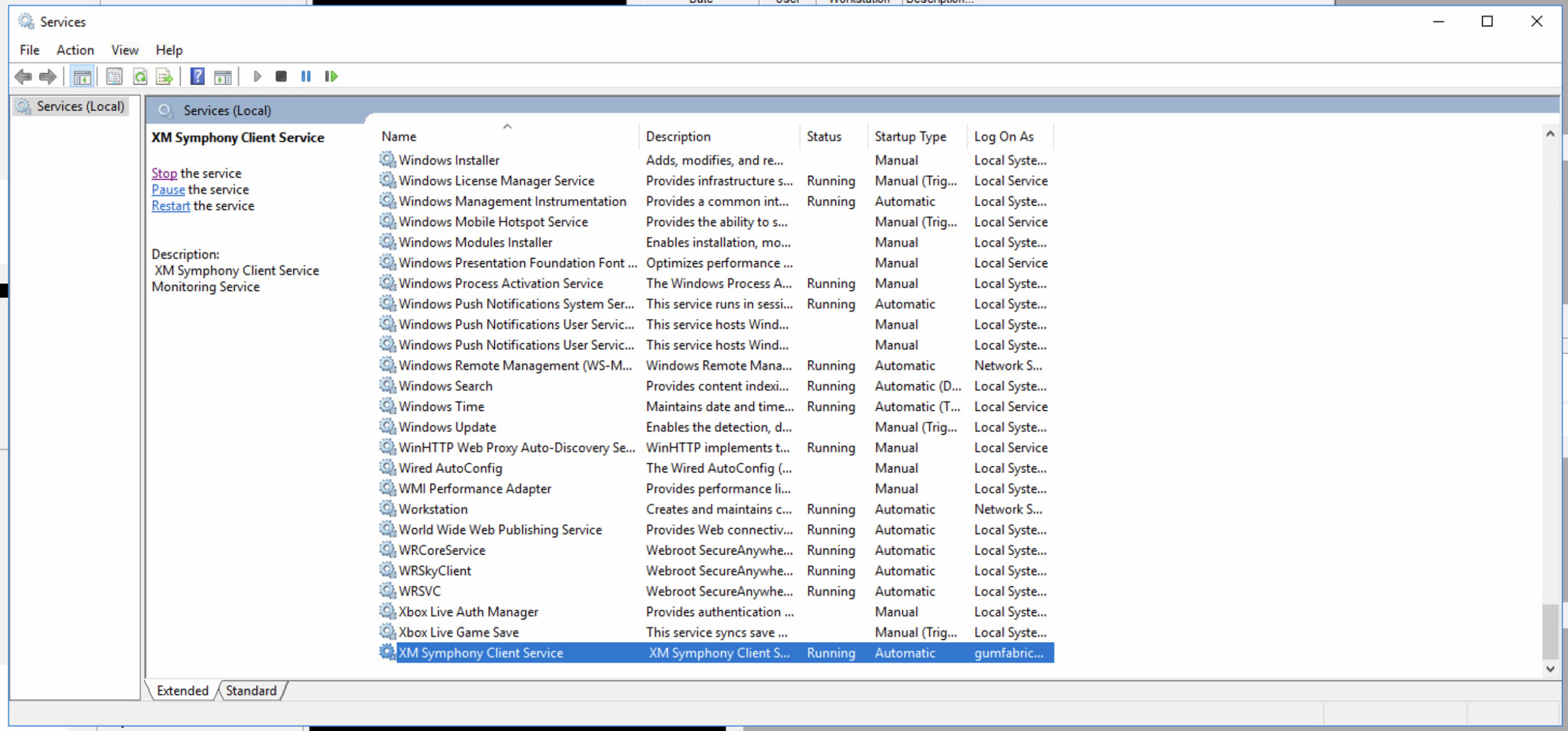This screenshot has height=731, width=1568.
Task: Click the vertical scrollbar thumb of the services list
Action: (x=1550, y=631)
